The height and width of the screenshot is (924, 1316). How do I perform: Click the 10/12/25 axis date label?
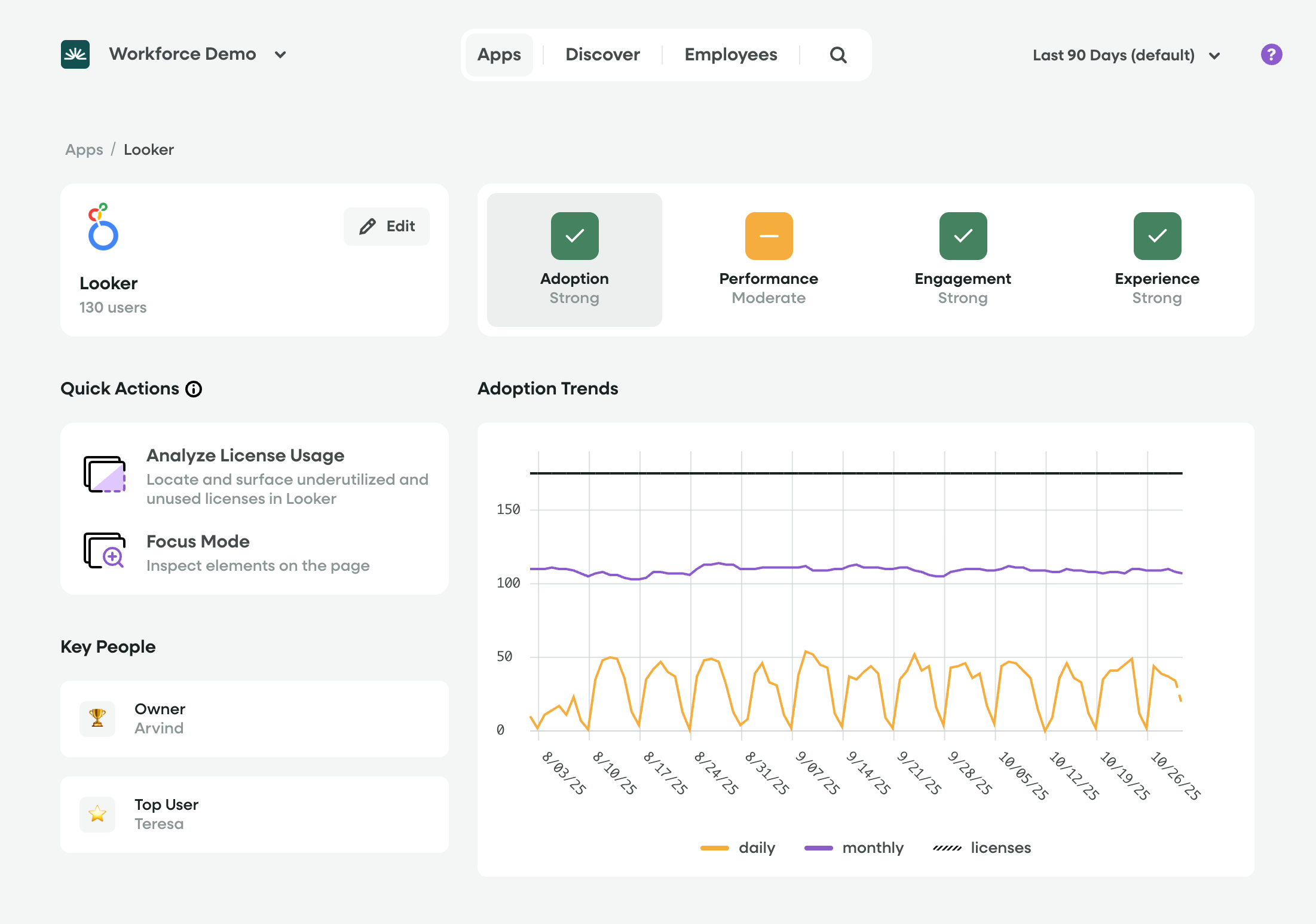click(1074, 776)
